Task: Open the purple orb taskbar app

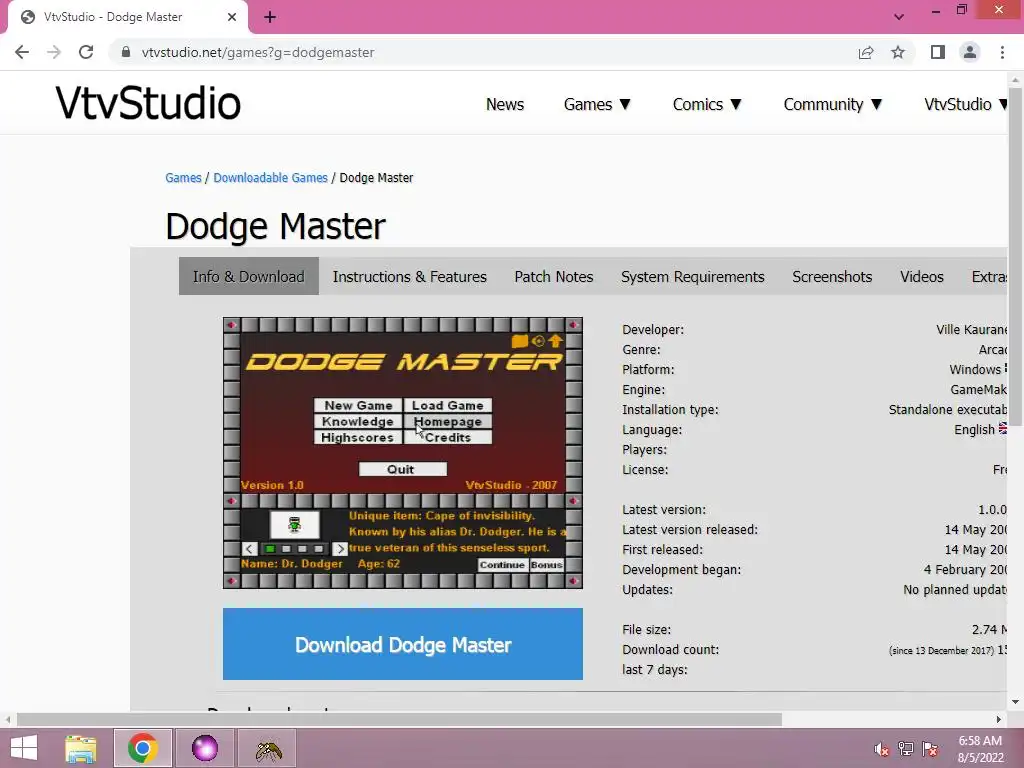Action: click(x=204, y=748)
